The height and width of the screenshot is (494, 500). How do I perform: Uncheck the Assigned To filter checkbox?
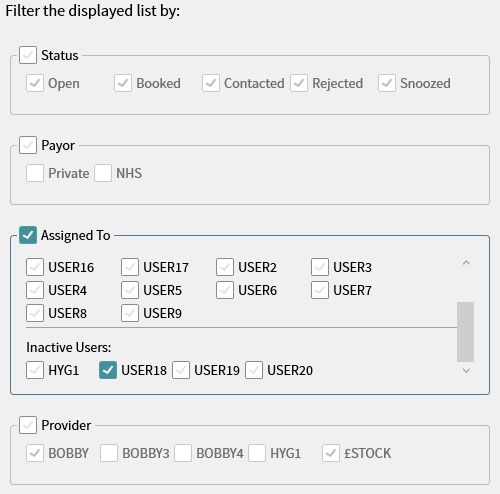pos(28,235)
